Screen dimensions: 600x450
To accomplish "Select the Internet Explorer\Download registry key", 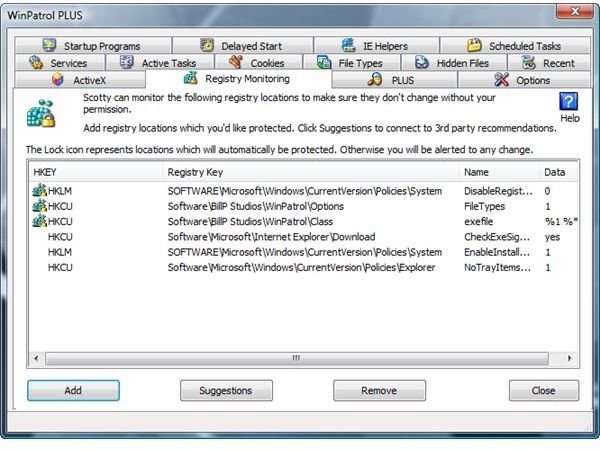I will (271, 237).
